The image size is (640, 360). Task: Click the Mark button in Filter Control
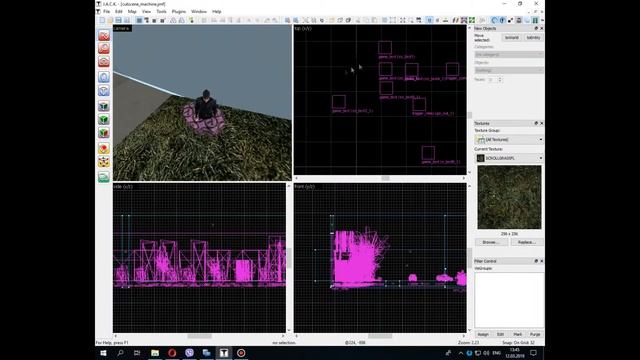coord(518,334)
